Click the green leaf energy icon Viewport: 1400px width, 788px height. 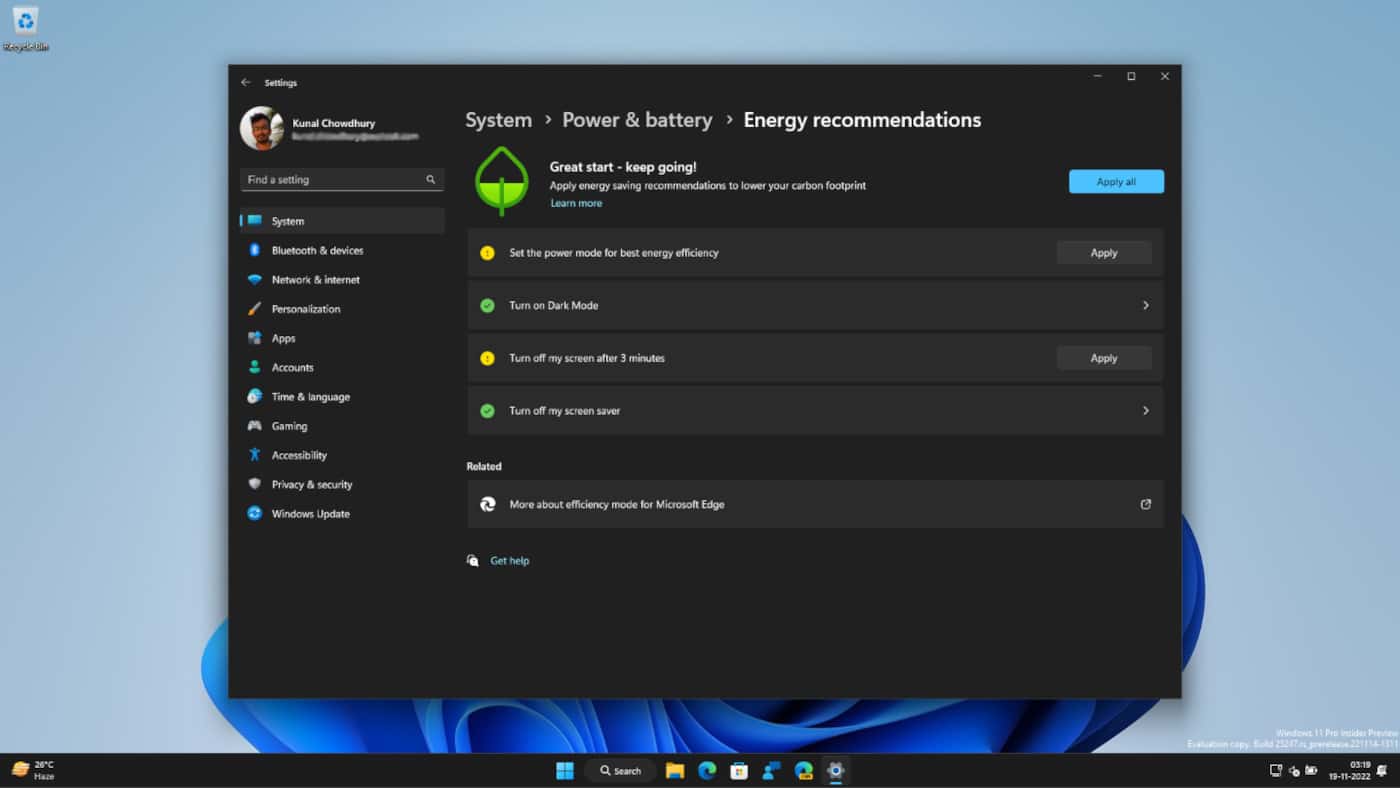tap(501, 181)
